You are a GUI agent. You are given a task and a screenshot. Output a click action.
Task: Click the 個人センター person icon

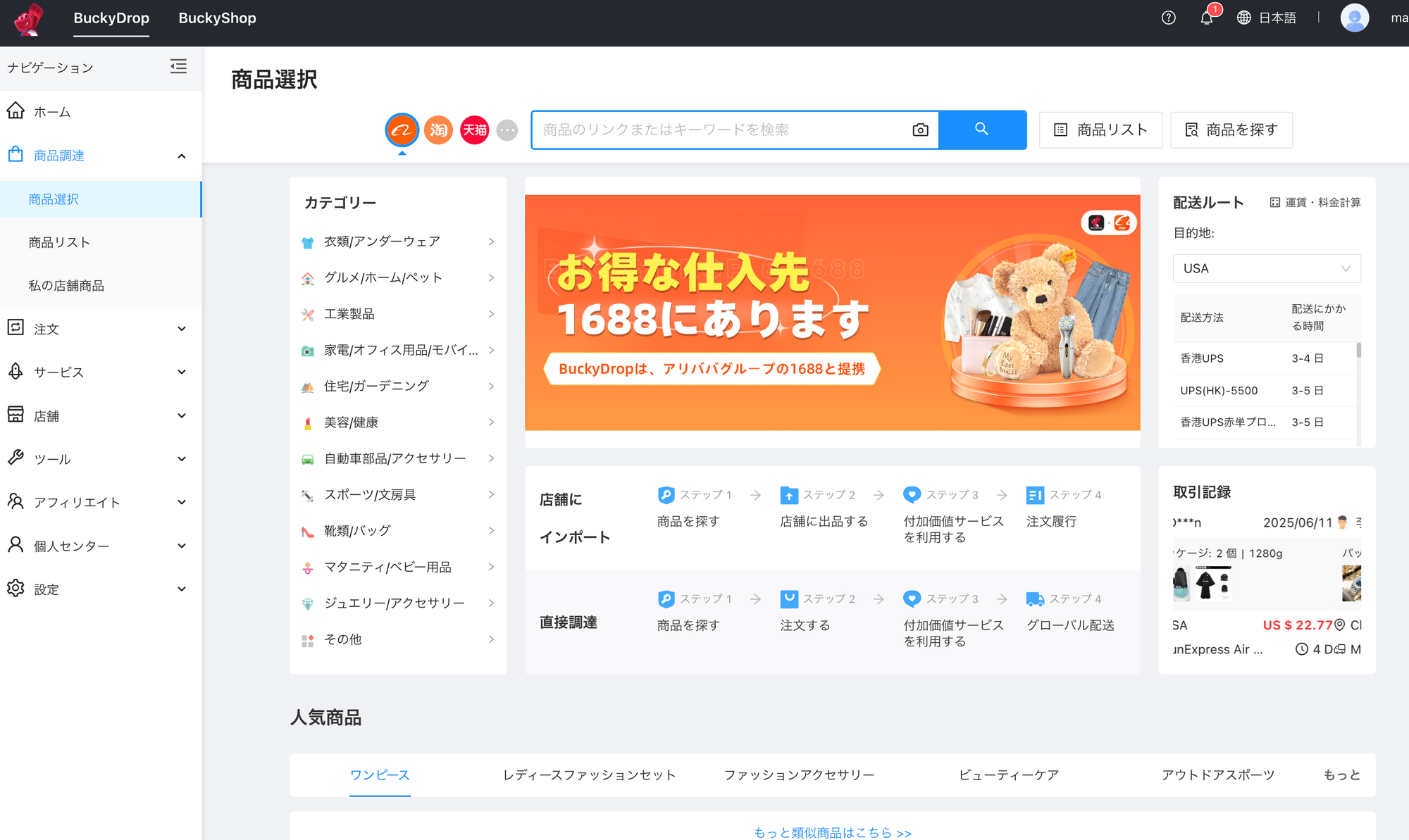[x=15, y=545]
